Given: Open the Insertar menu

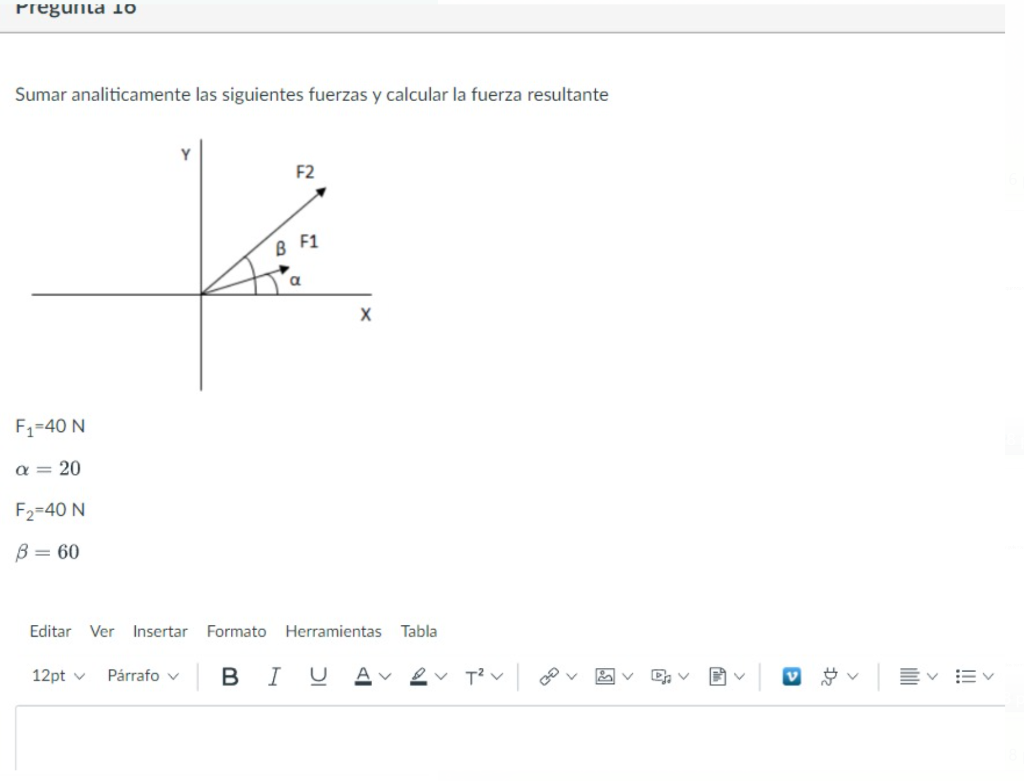Looking at the screenshot, I should (160, 631).
